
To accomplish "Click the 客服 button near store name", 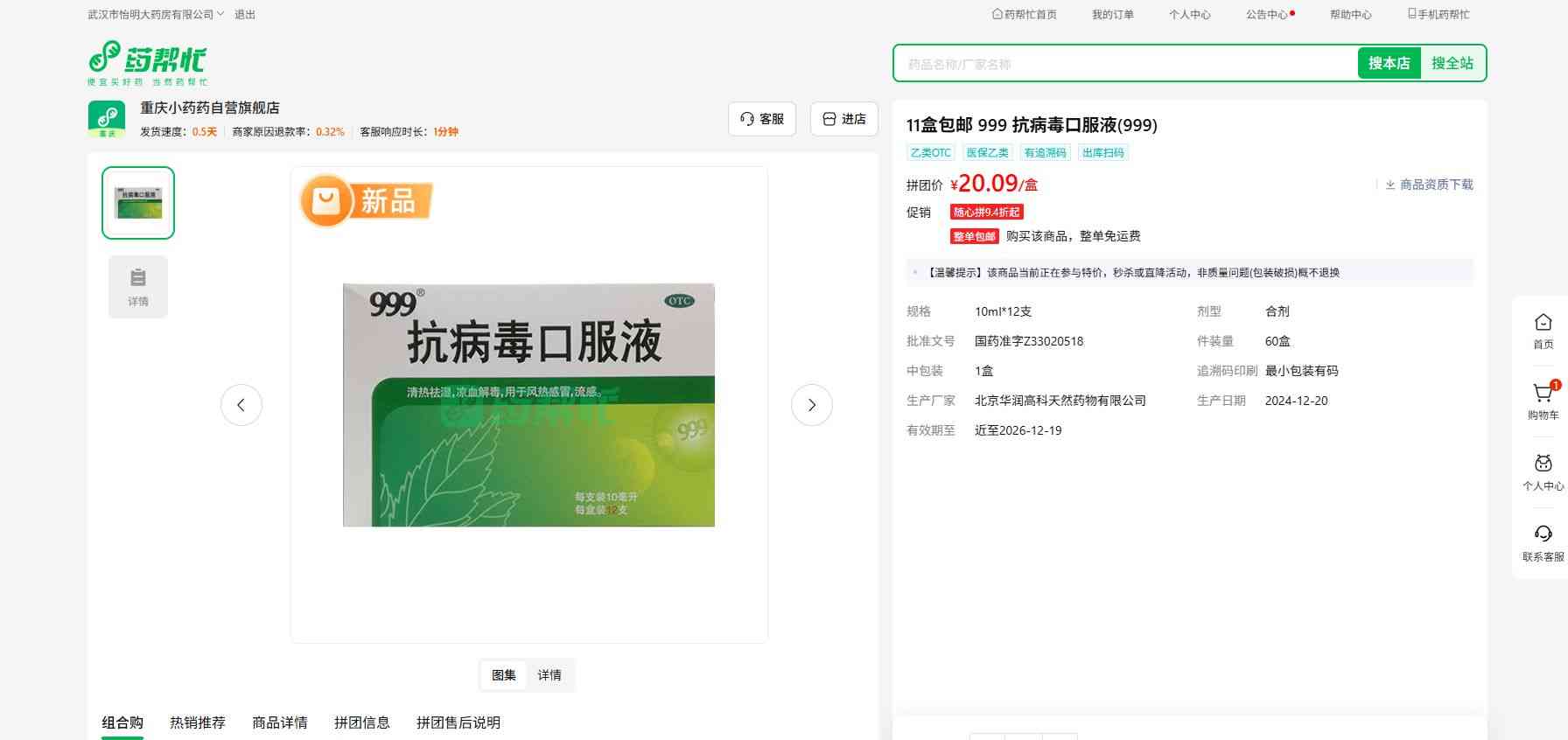I will tap(762, 119).
